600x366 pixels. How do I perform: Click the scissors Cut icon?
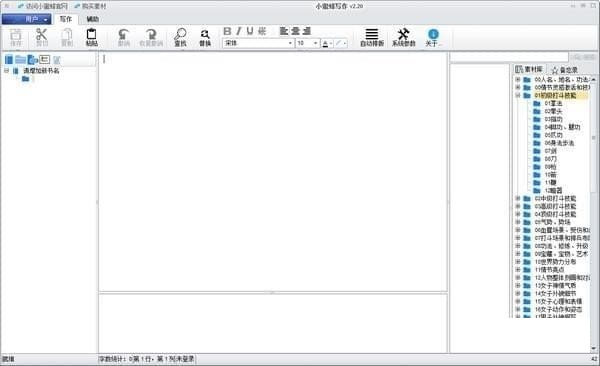(x=41, y=38)
